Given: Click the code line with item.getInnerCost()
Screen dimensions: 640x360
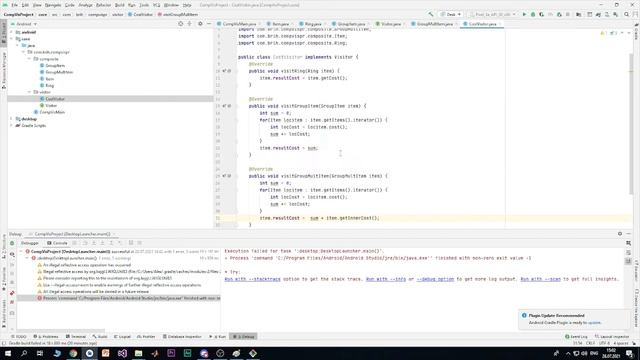Looking at the screenshot, I should point(319,218).
